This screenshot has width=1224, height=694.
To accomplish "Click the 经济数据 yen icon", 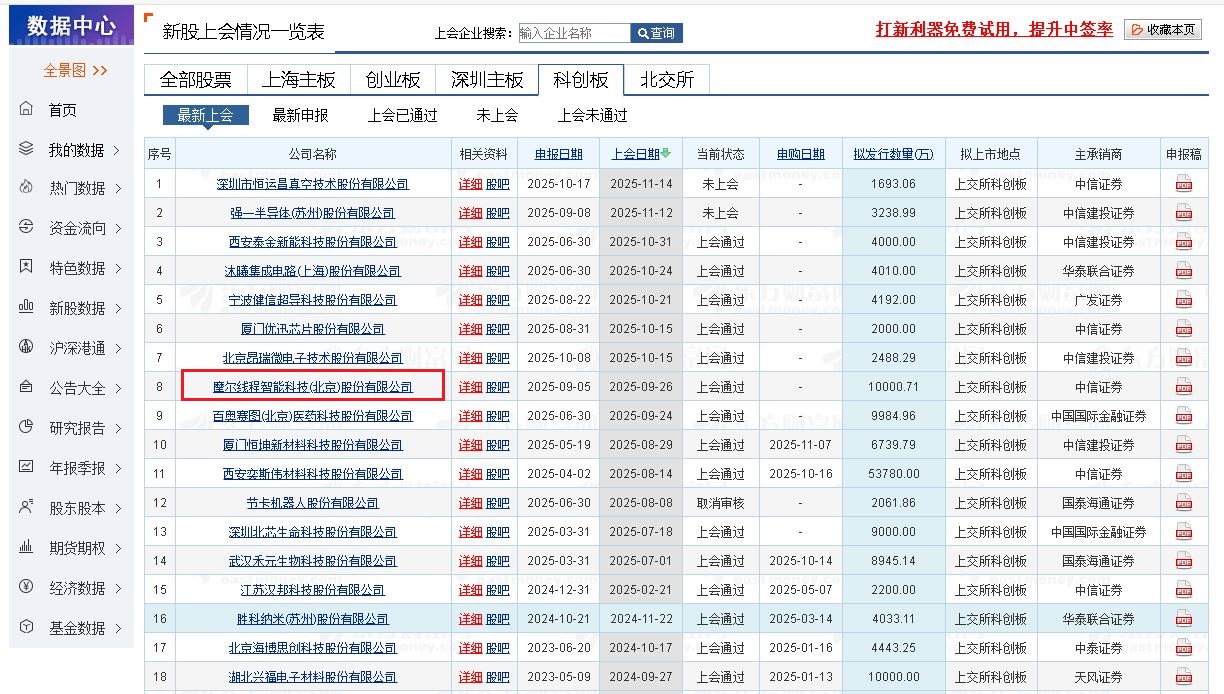I will click(27, 588).
